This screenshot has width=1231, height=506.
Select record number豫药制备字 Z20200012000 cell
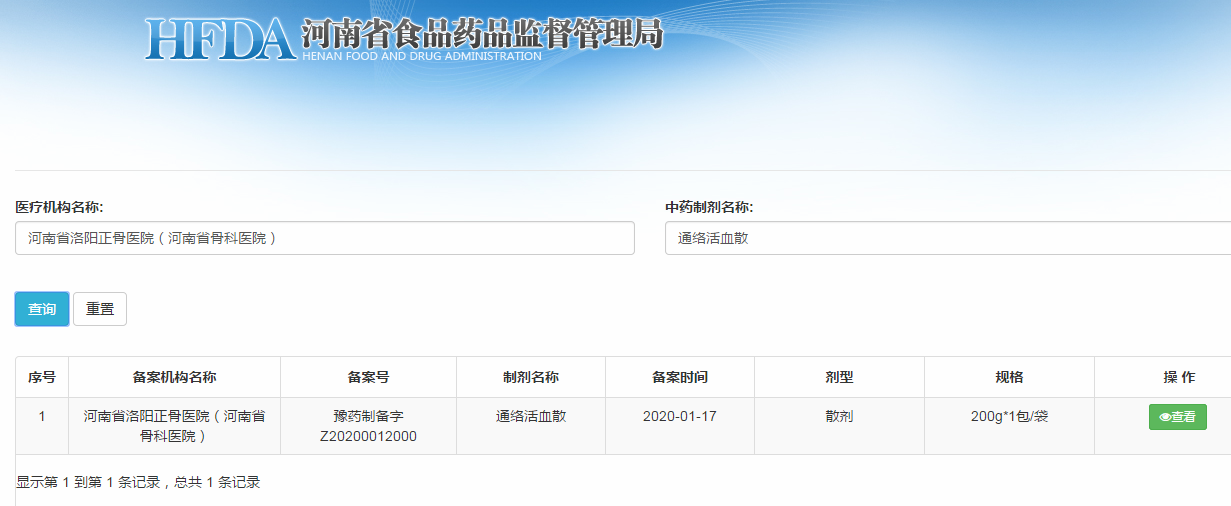click(x=368, y=426)
